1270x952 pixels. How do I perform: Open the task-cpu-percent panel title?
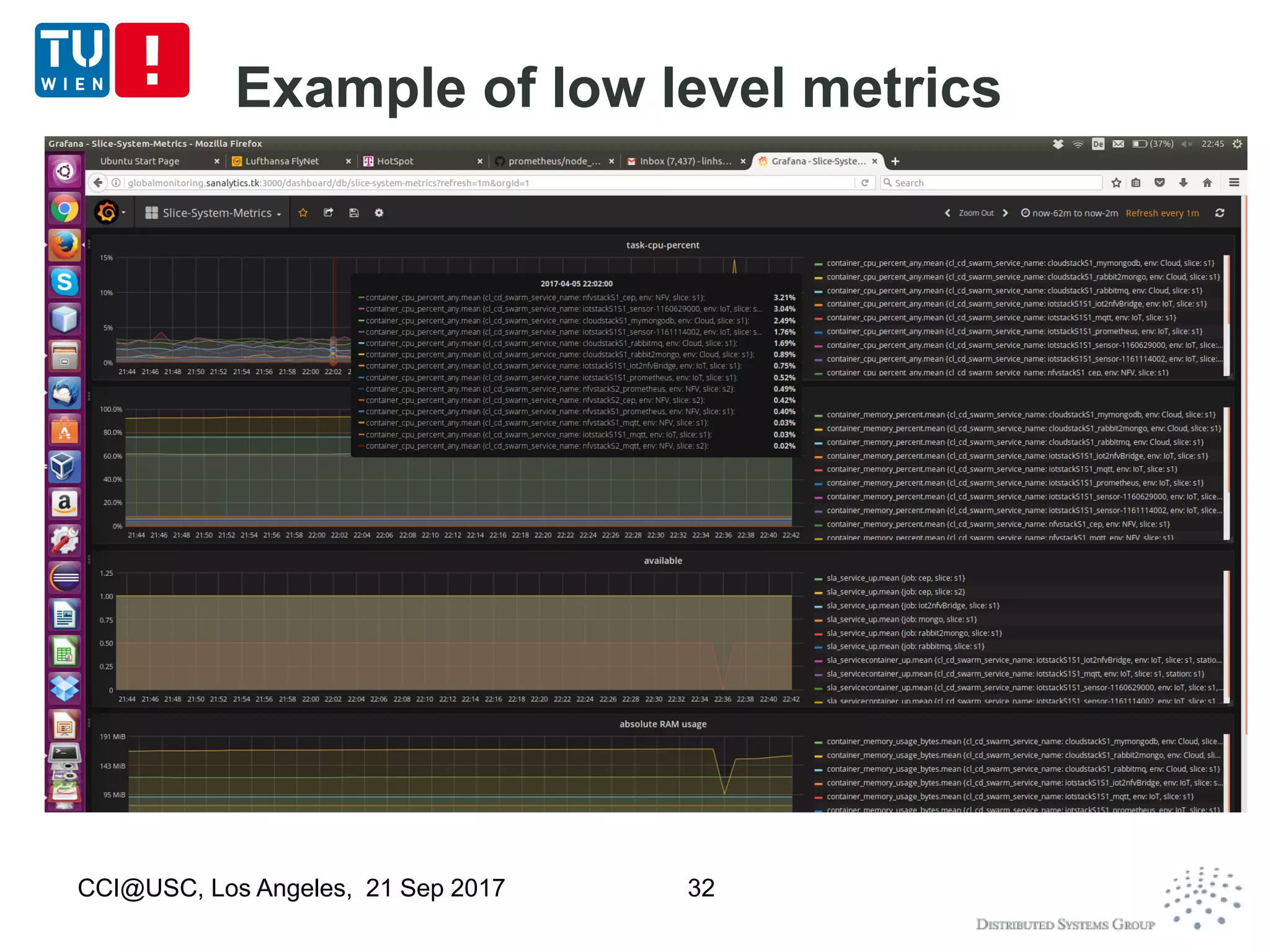coord(662,245)
